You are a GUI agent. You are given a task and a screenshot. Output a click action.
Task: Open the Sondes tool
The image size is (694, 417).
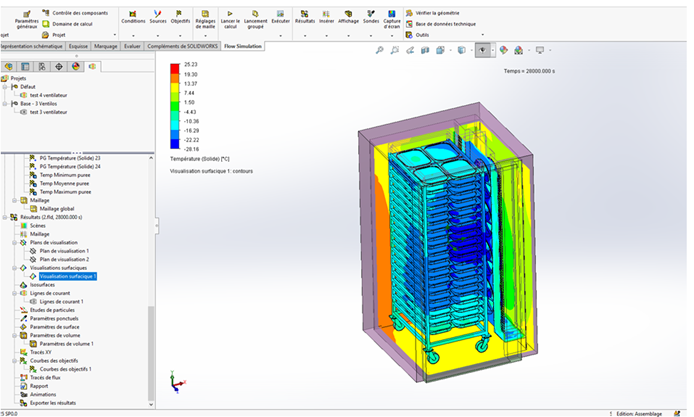point(371,17)
